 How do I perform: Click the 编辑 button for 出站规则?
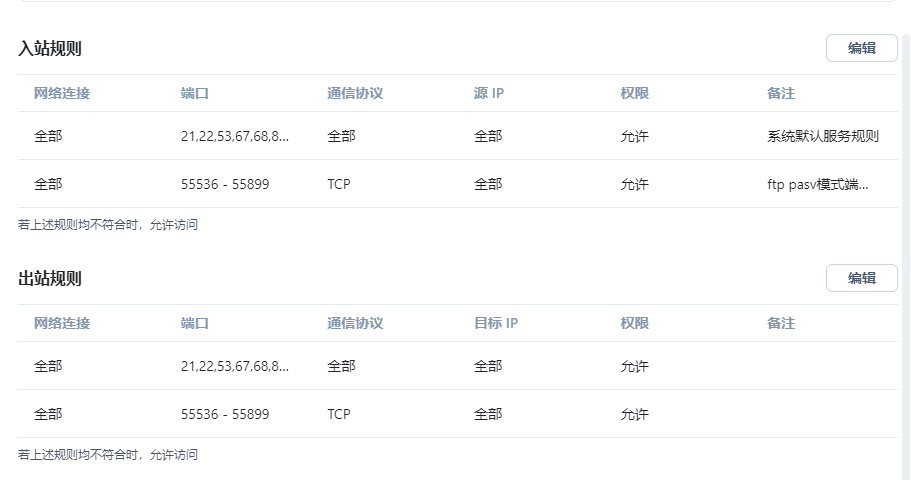click(862, 278)
